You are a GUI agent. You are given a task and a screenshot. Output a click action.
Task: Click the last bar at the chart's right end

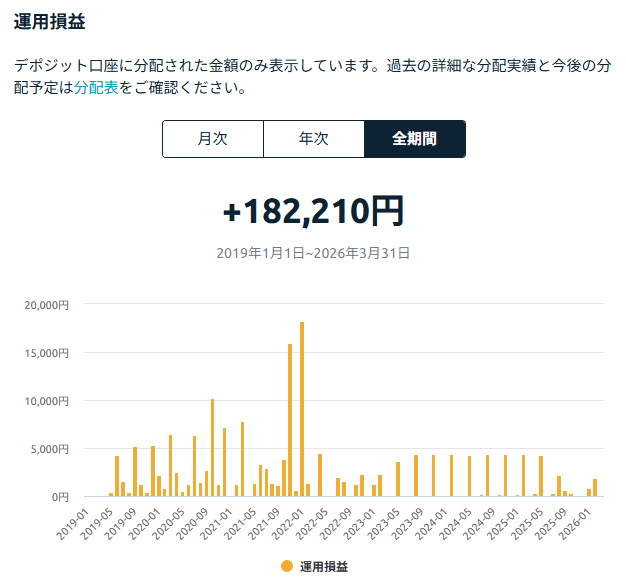[595, 488]
